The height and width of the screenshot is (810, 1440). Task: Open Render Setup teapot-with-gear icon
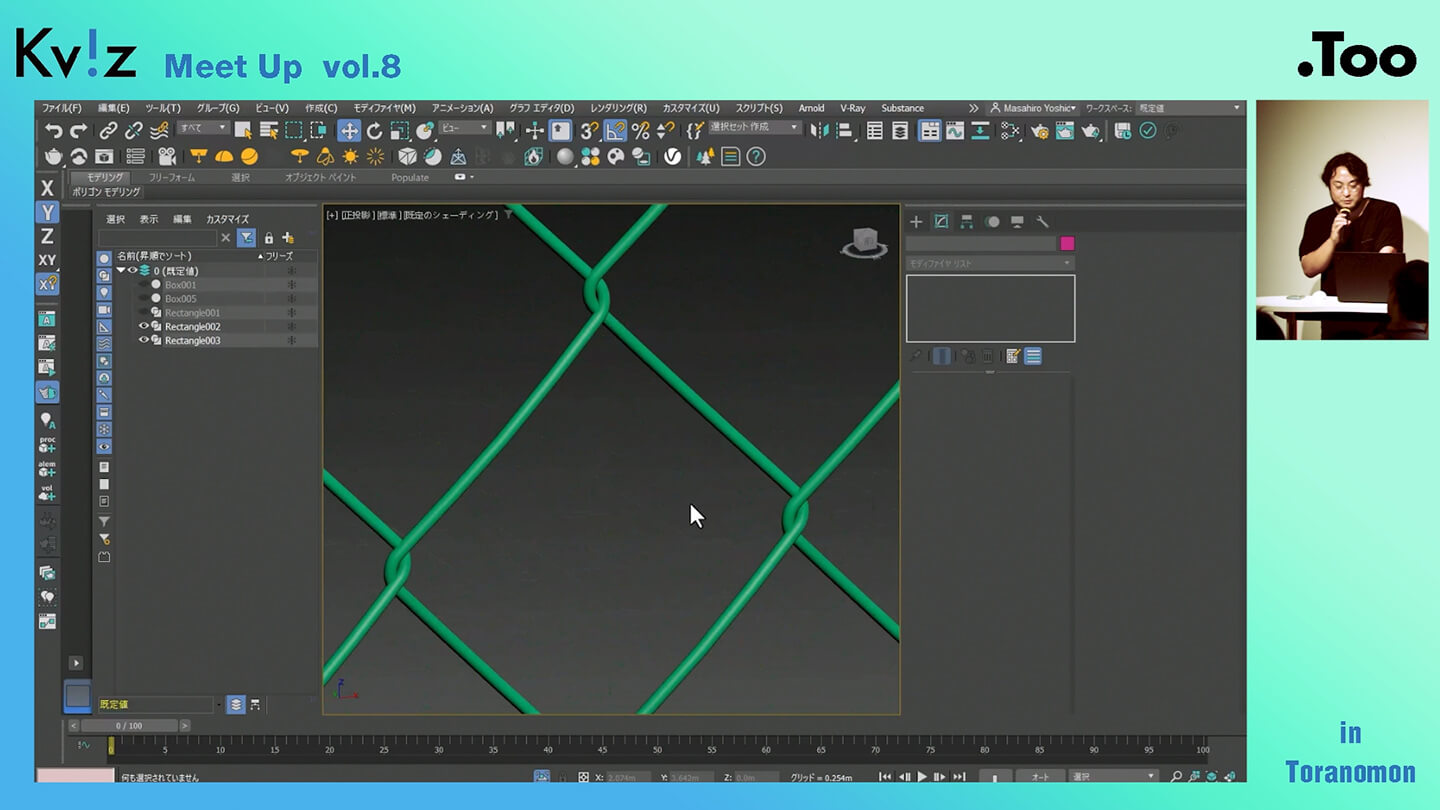1039,131
